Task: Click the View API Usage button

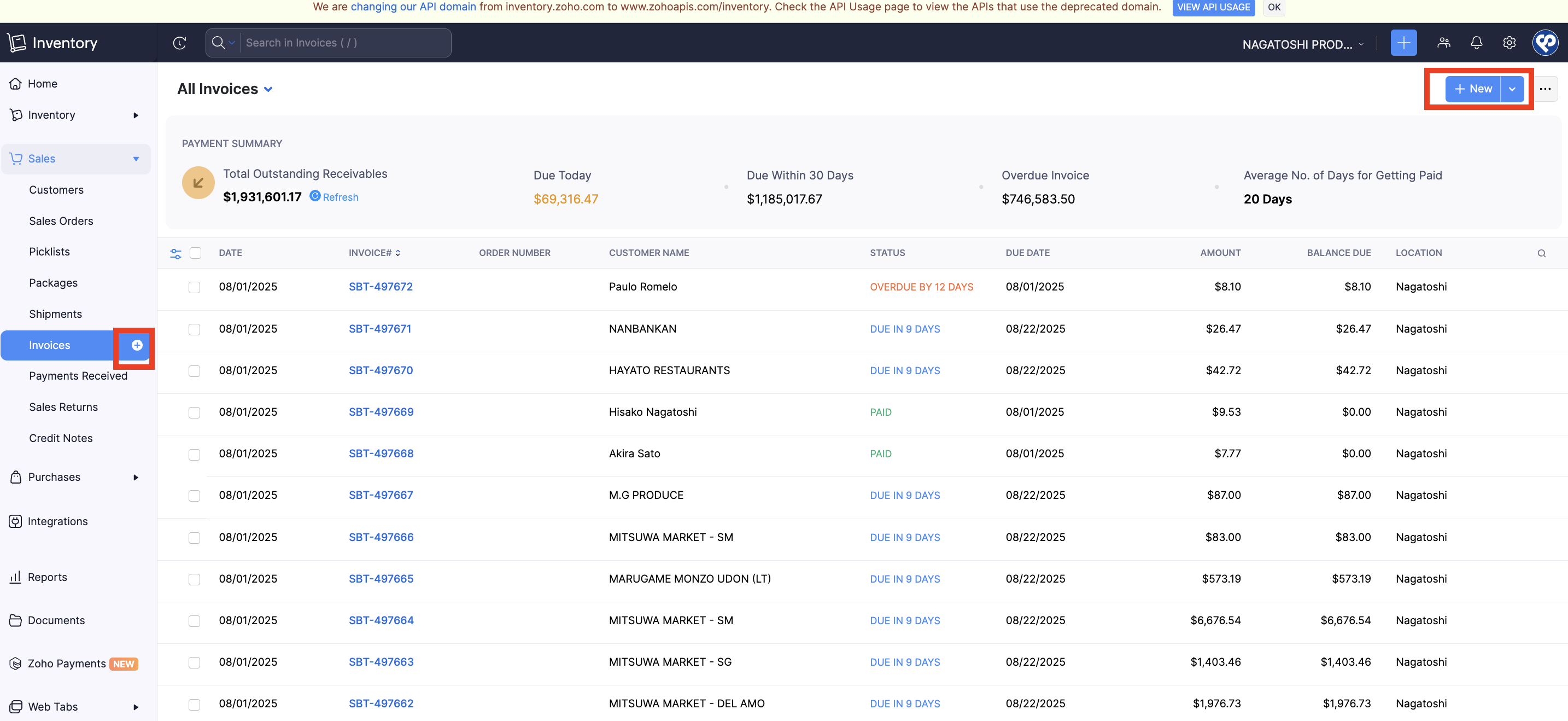Action: 1213,7
